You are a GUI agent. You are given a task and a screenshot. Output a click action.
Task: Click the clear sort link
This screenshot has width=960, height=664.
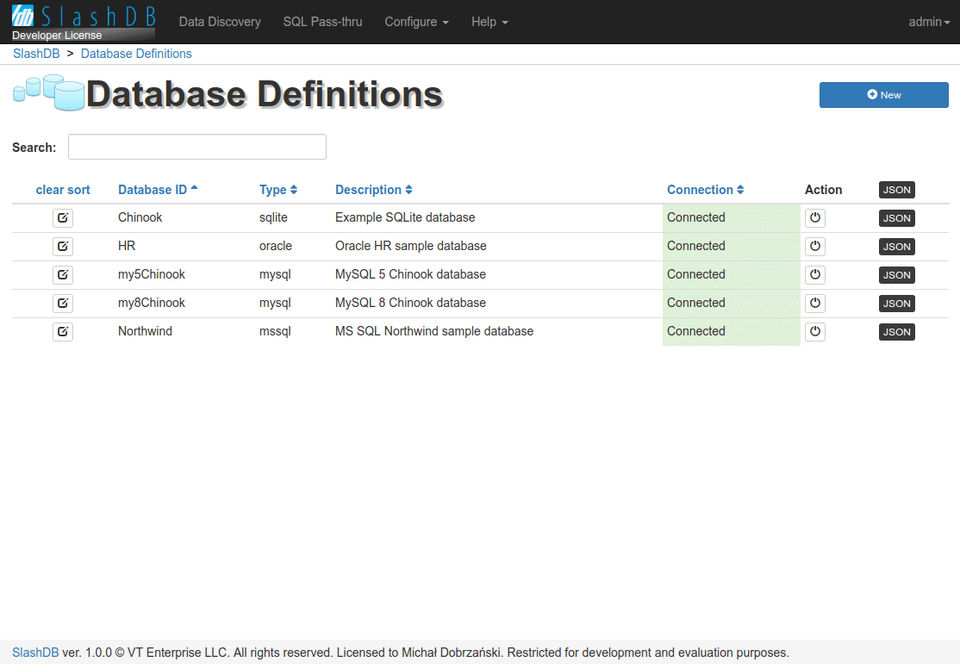click(x=63, y=190)
